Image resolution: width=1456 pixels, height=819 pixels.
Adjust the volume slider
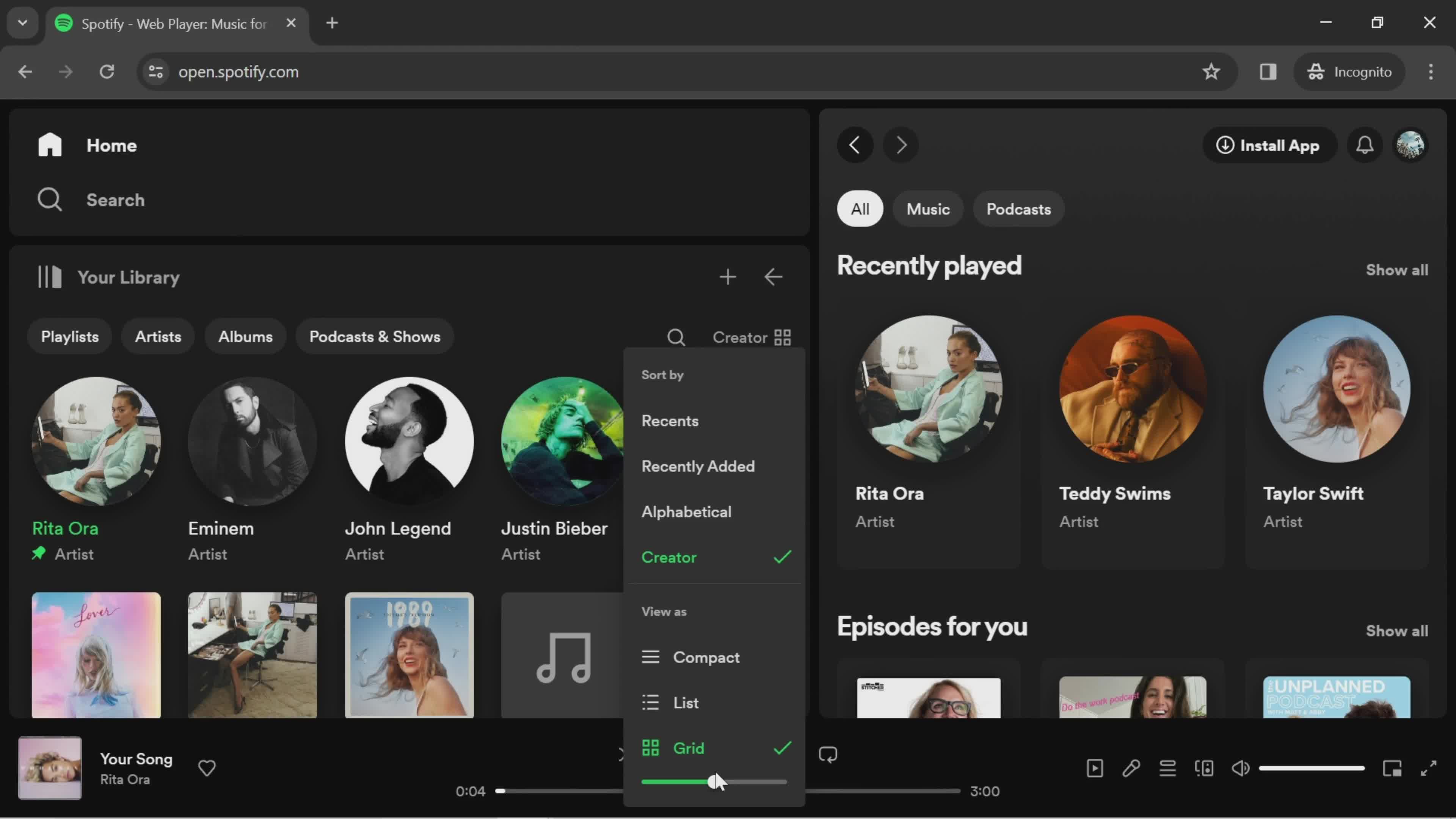1311,768
